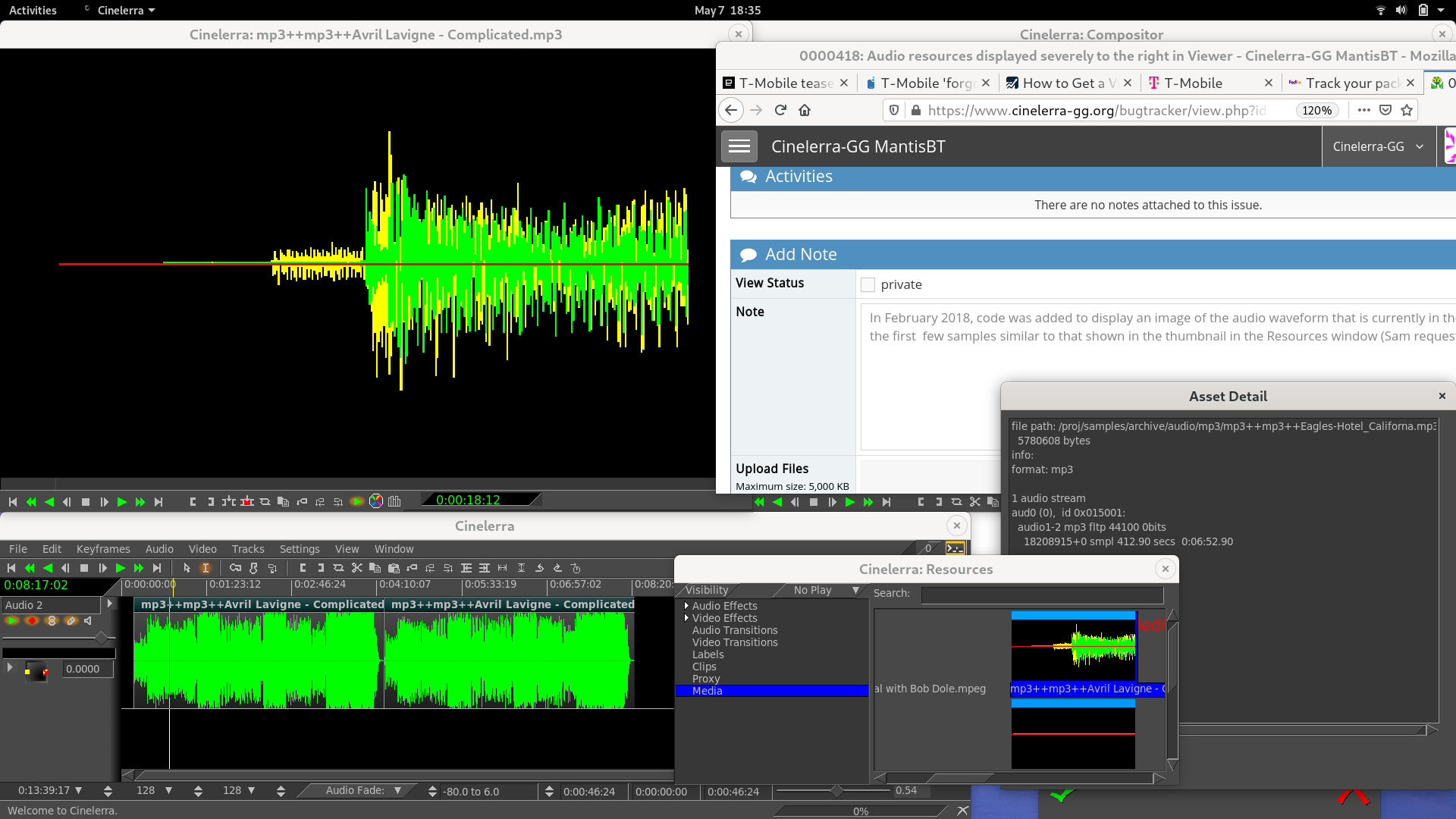Open the Keyframes menu

click(103, 549)
